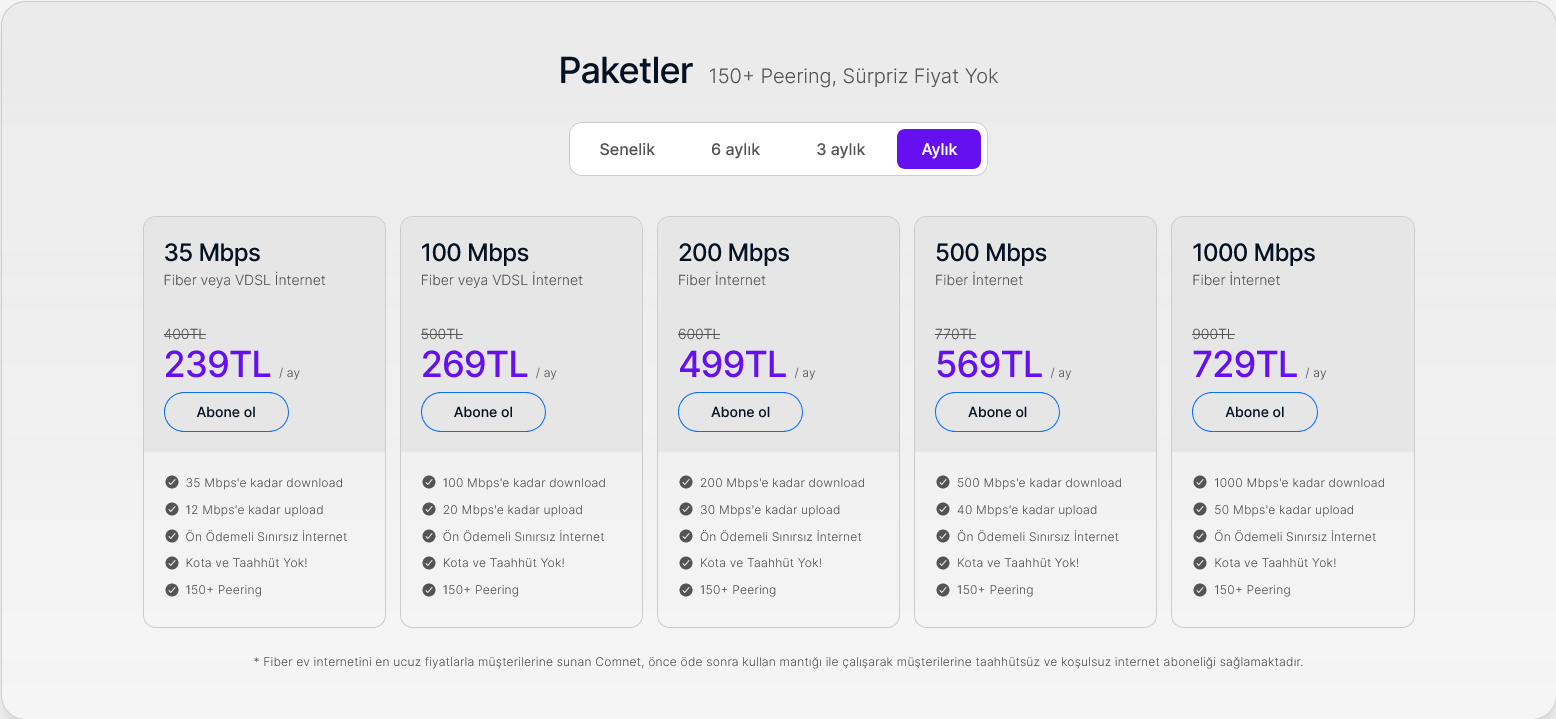Click check icon next to 40 Mbps'e kadar upload
The height and width of the screenshot is (719, 1556).
[943, 509]
